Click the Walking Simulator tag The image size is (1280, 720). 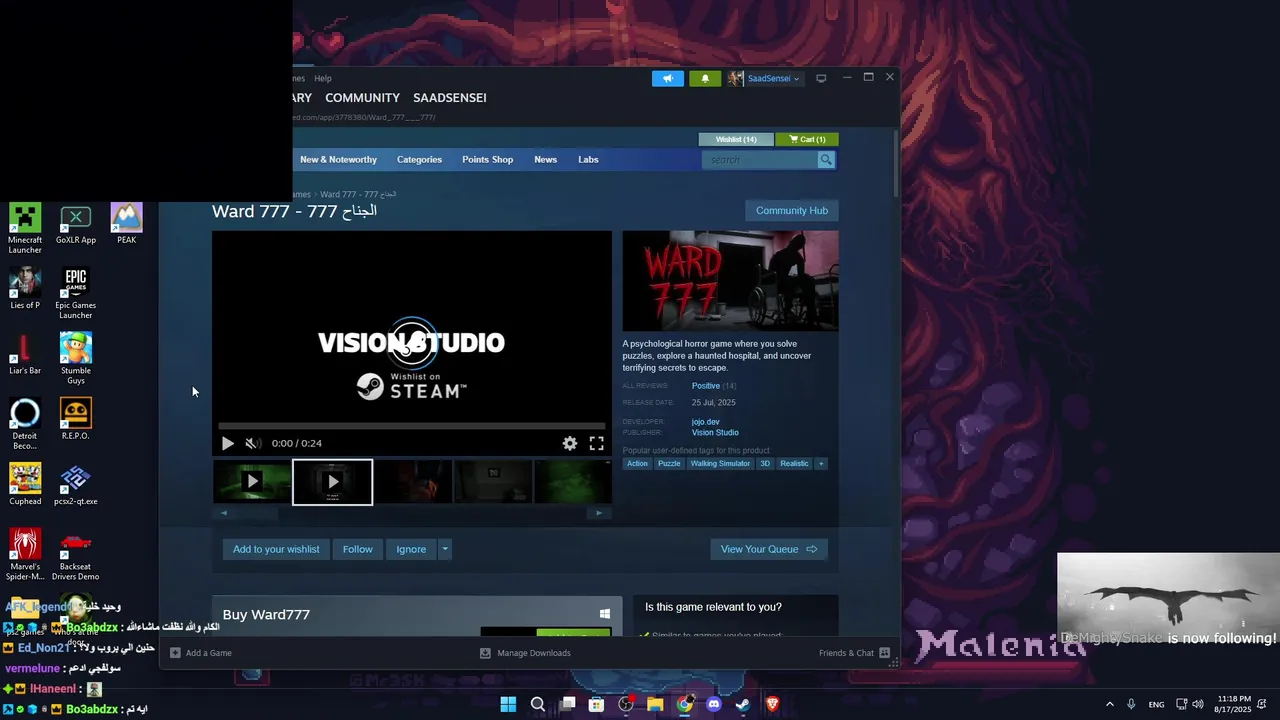click(720, 464)
